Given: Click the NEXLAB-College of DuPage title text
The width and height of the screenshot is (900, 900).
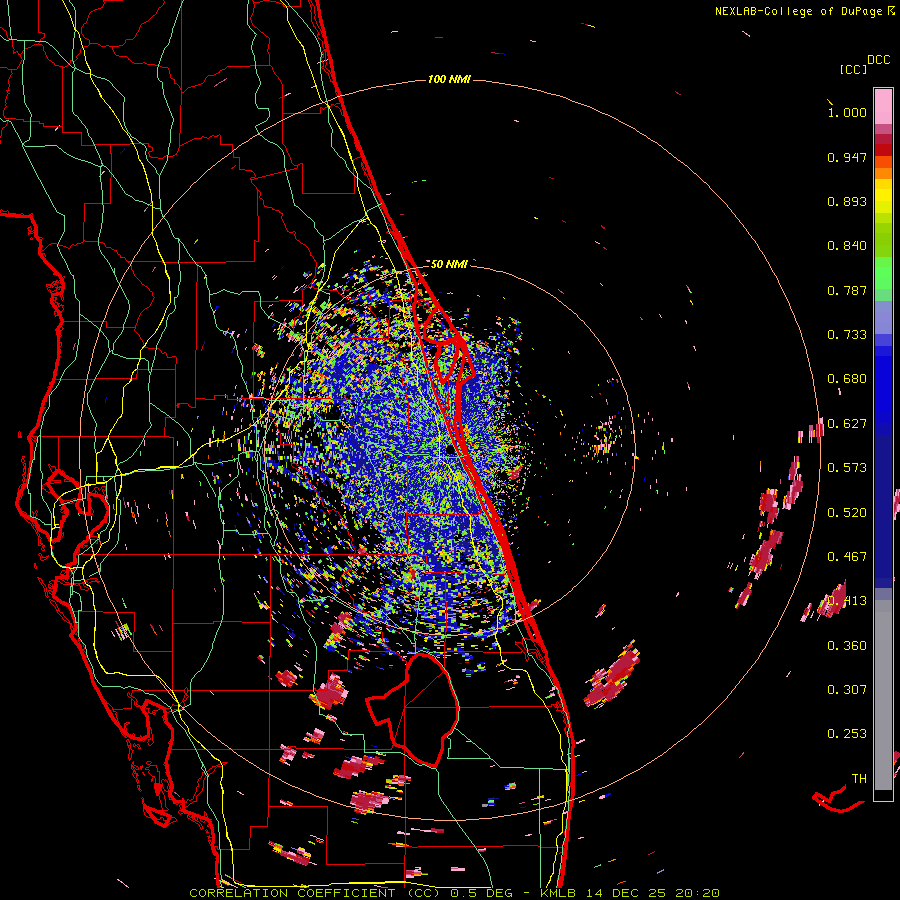Looking at the screenshot, I should tap(798, 11).
